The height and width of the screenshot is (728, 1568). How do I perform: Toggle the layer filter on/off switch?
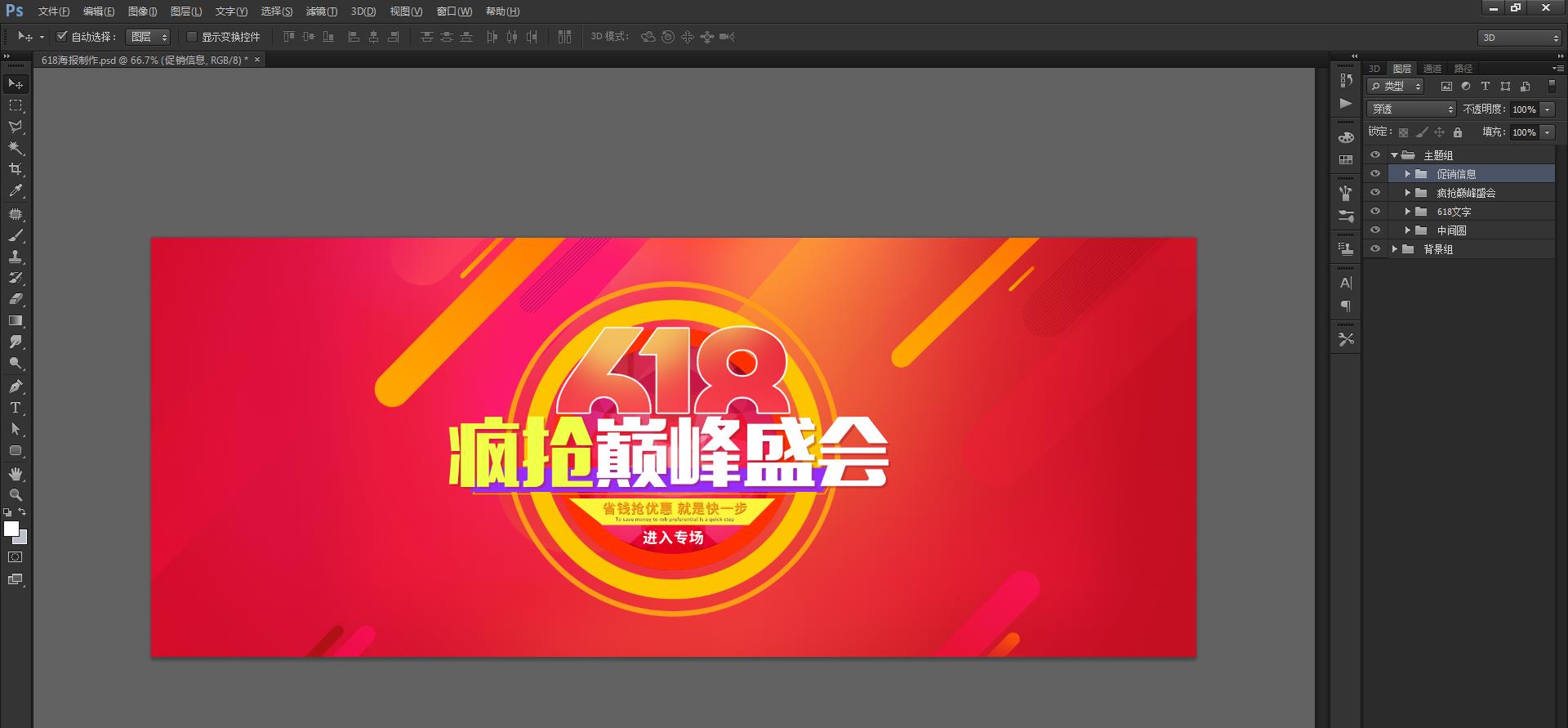click(1552, 86)
